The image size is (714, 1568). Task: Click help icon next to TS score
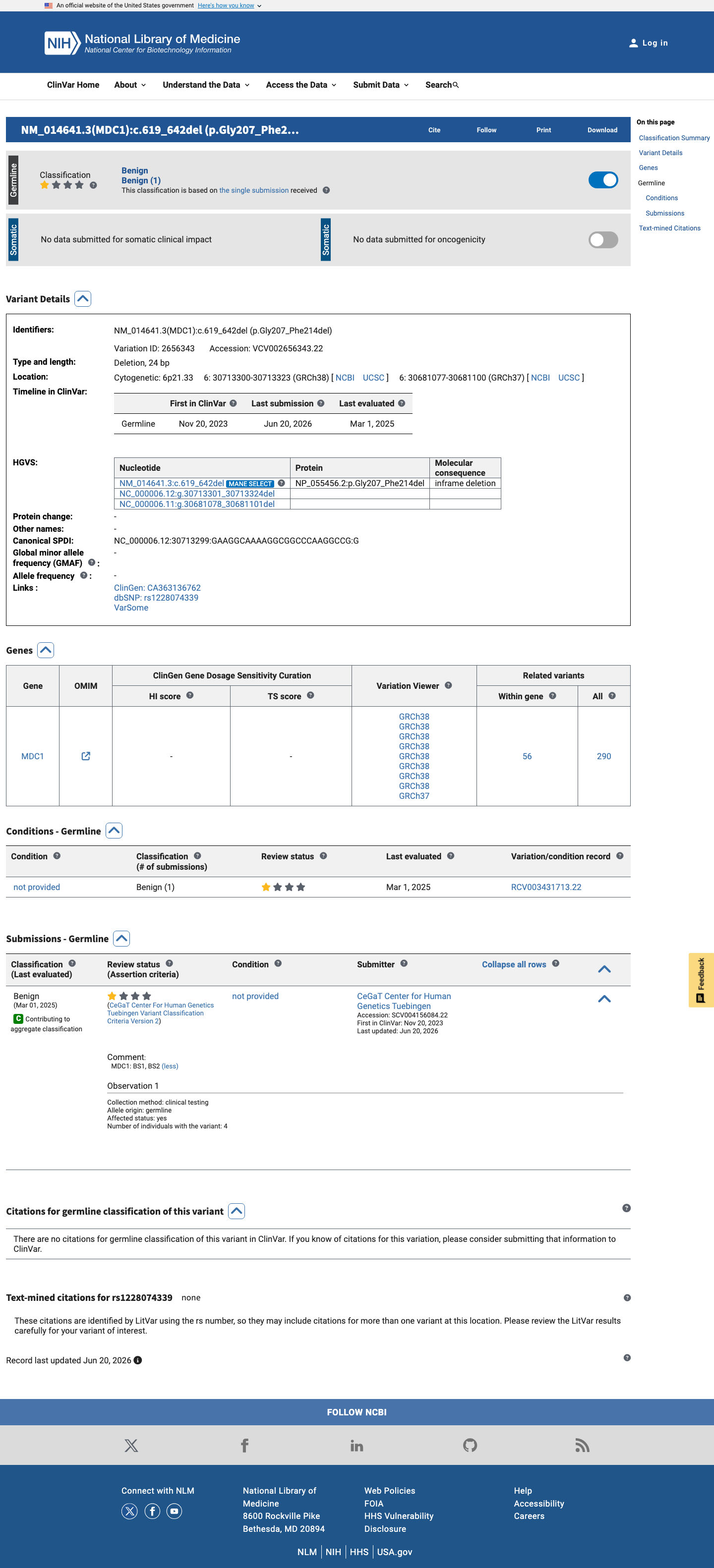click(310, 696)
